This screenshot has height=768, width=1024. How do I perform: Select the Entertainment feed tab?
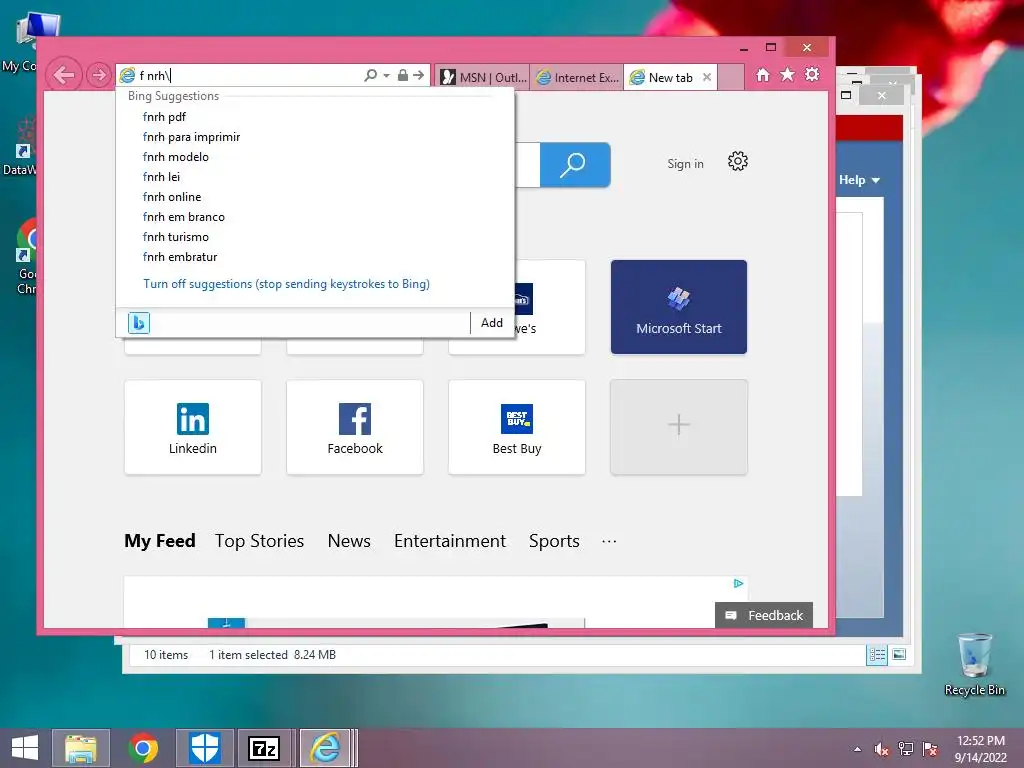click(449, 541)
